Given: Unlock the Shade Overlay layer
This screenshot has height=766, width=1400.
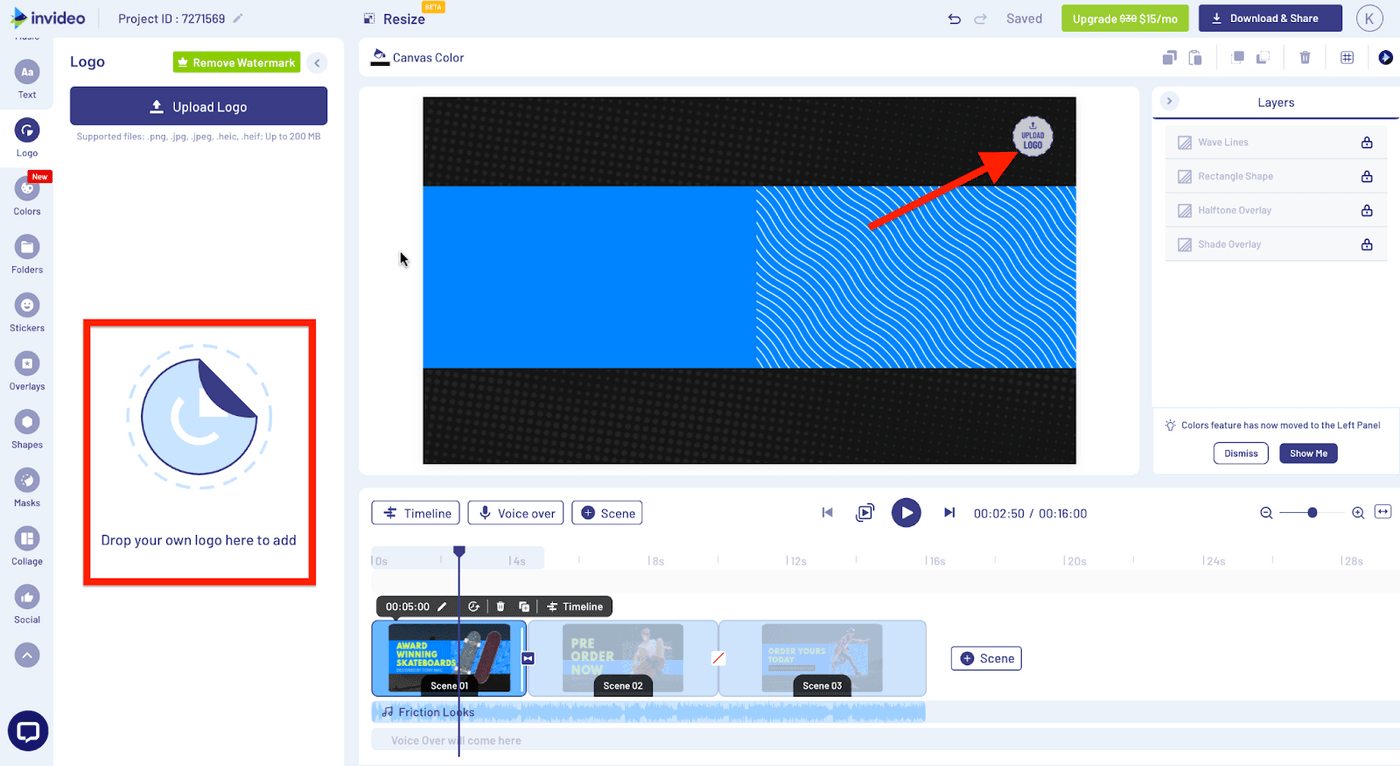Looking at the screenshot, I should tap(1366, 245).
